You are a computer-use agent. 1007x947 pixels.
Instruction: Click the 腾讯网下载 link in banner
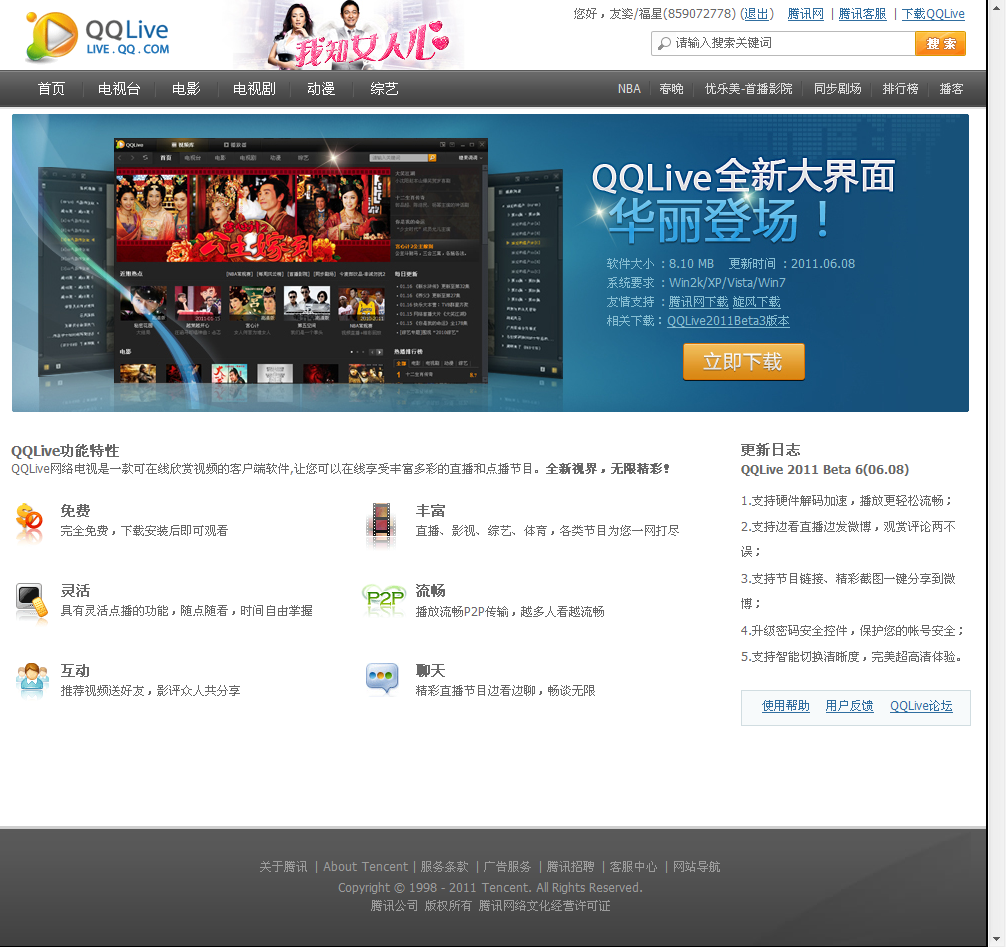click(699, 302)
